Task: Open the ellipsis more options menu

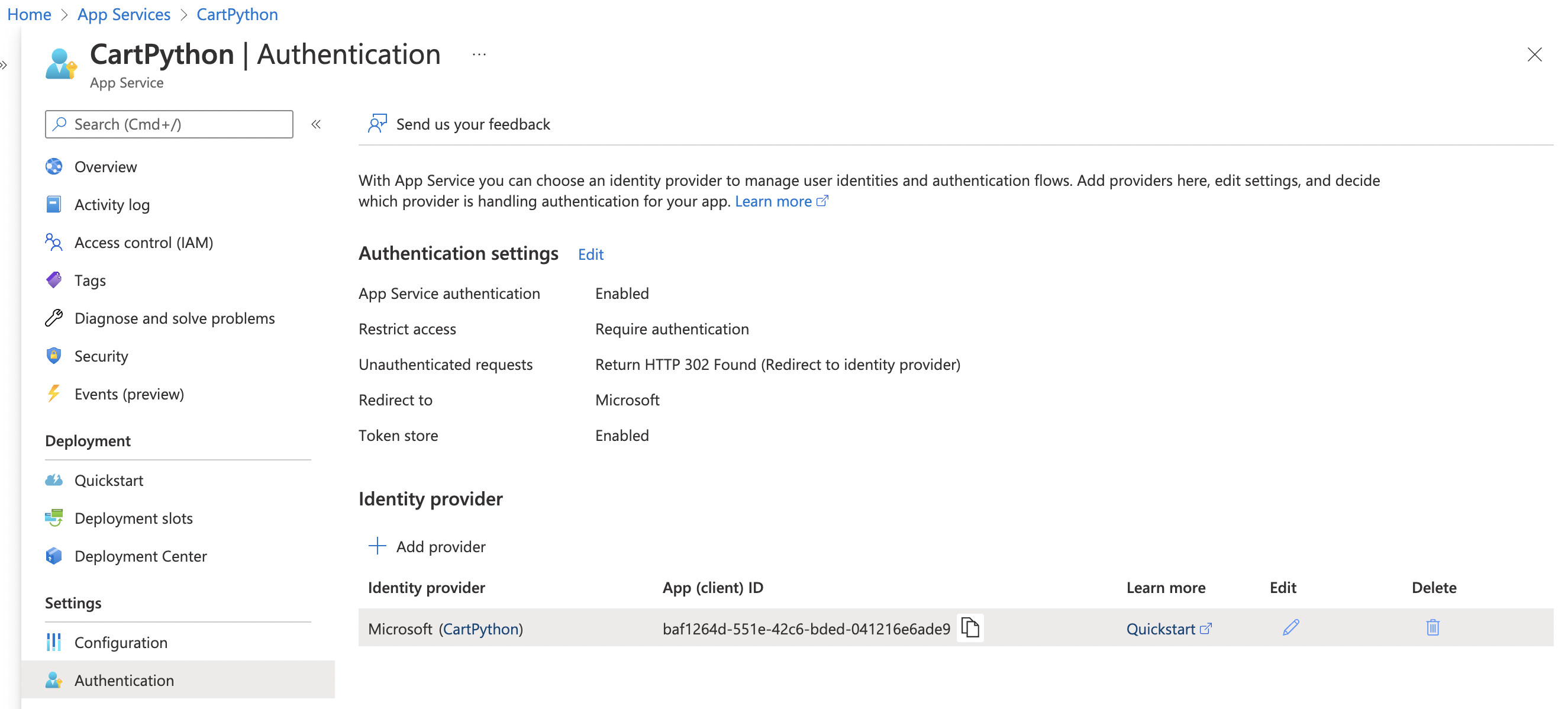Action: point(479,55)
